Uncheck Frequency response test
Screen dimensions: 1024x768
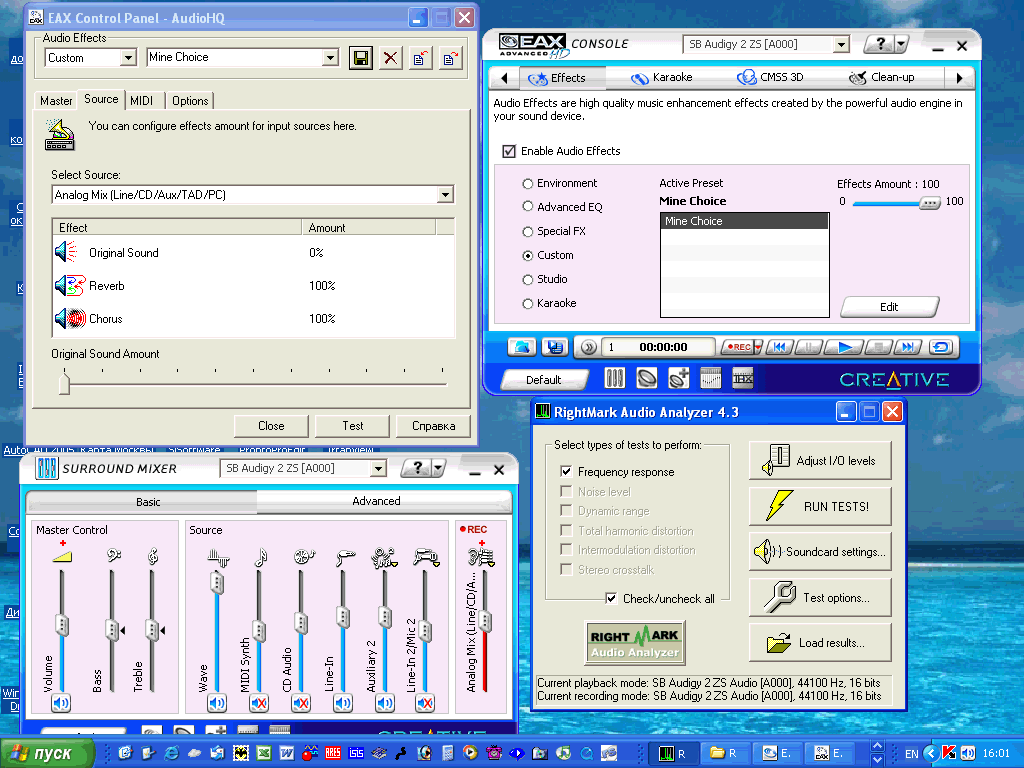click(x=566, y=472)
